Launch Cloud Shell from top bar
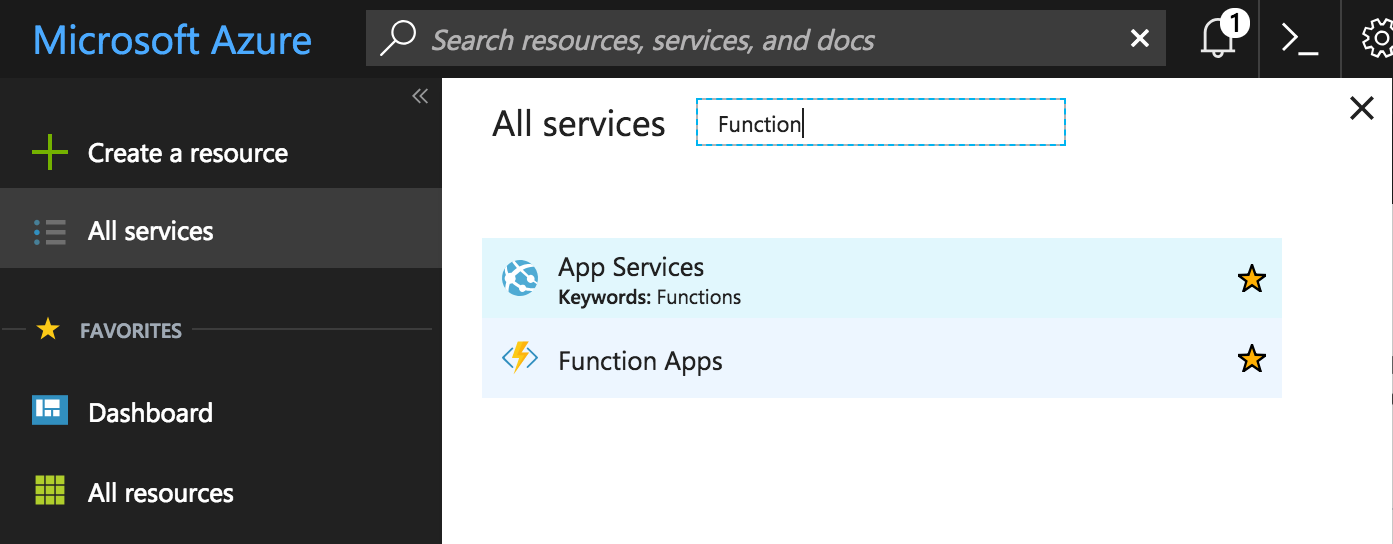 (1300, 39)
